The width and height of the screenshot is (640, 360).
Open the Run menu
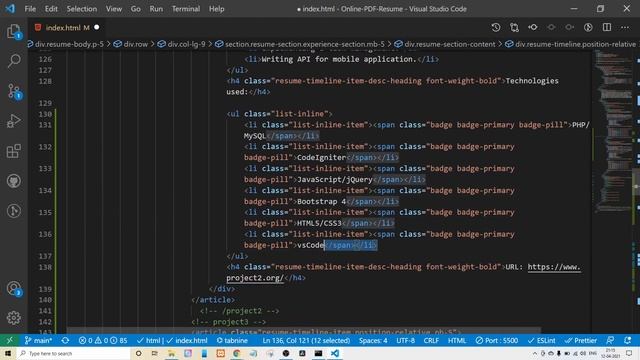(x=156, y=9)
